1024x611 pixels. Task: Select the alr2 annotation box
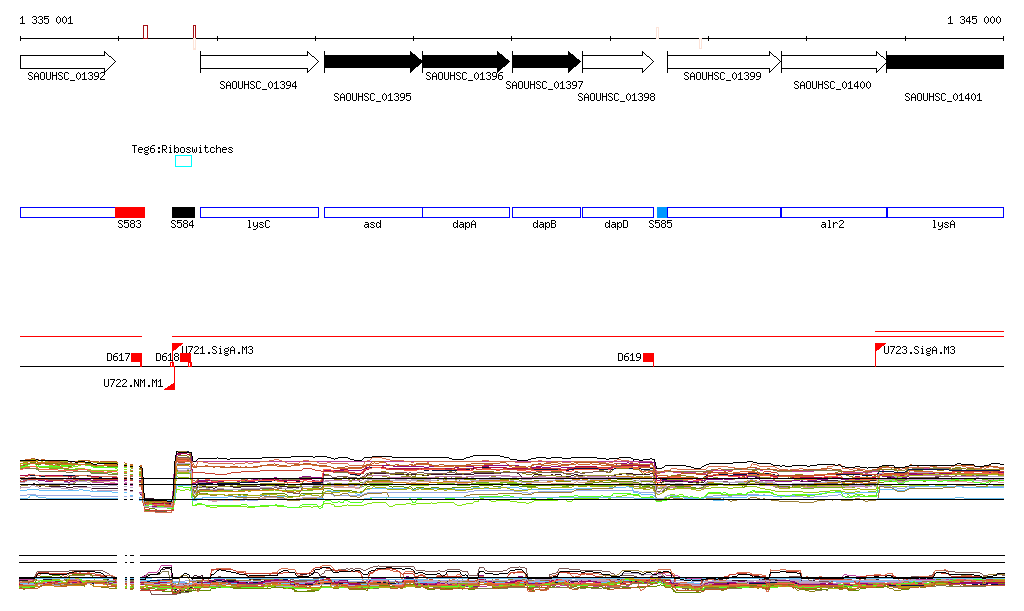[833, 212]
